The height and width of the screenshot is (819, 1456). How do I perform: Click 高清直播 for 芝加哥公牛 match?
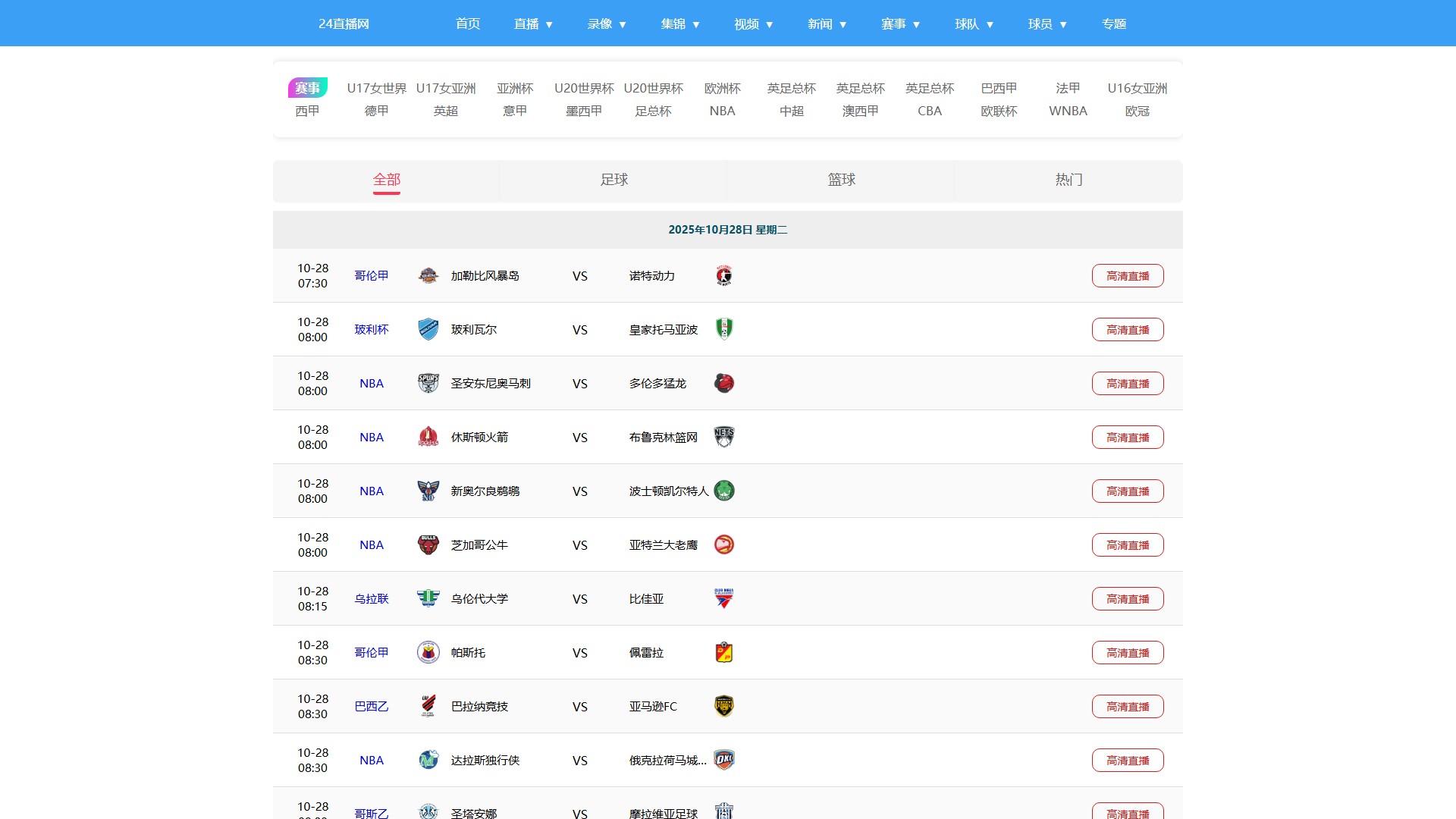click(x=1127, y=544)
